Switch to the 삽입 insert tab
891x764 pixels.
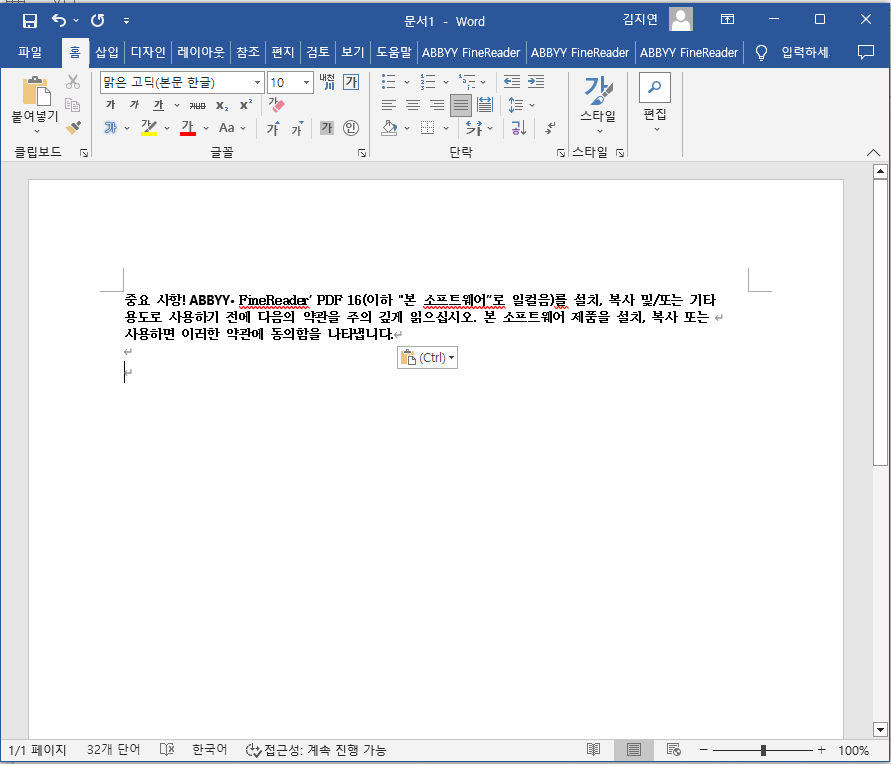[107, 52]
